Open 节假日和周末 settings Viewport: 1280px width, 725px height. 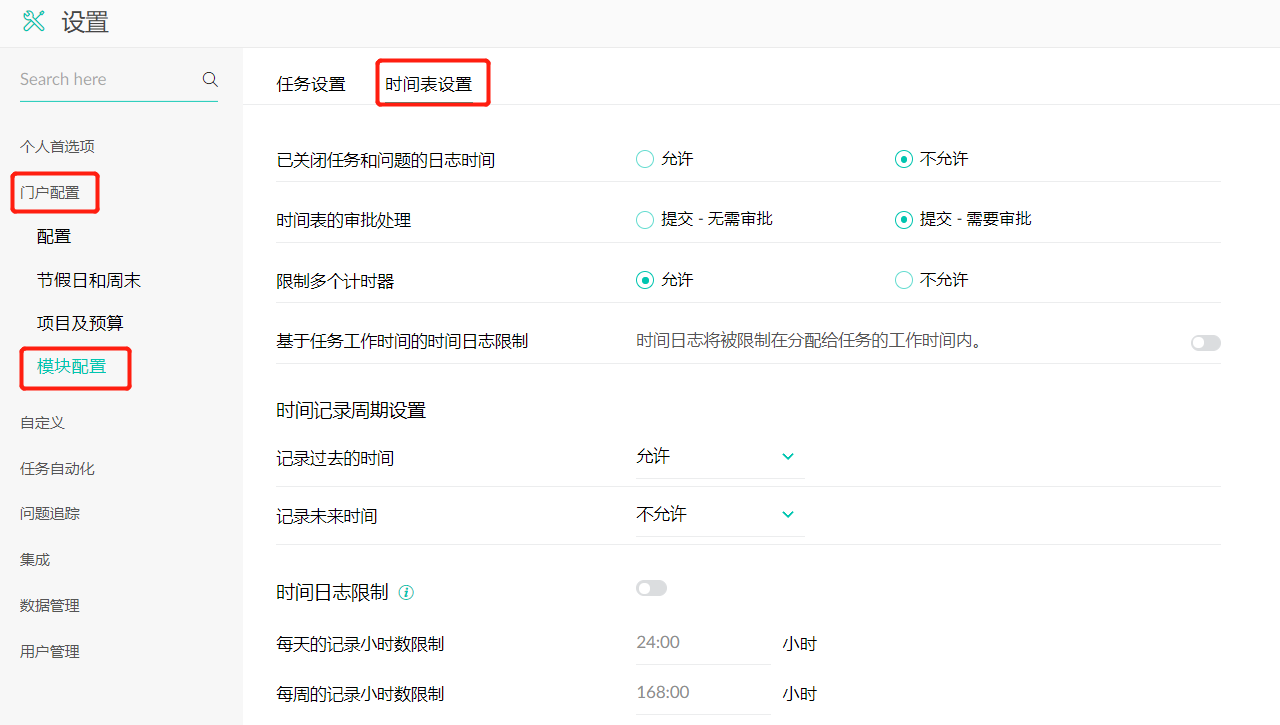pos(89,281)
